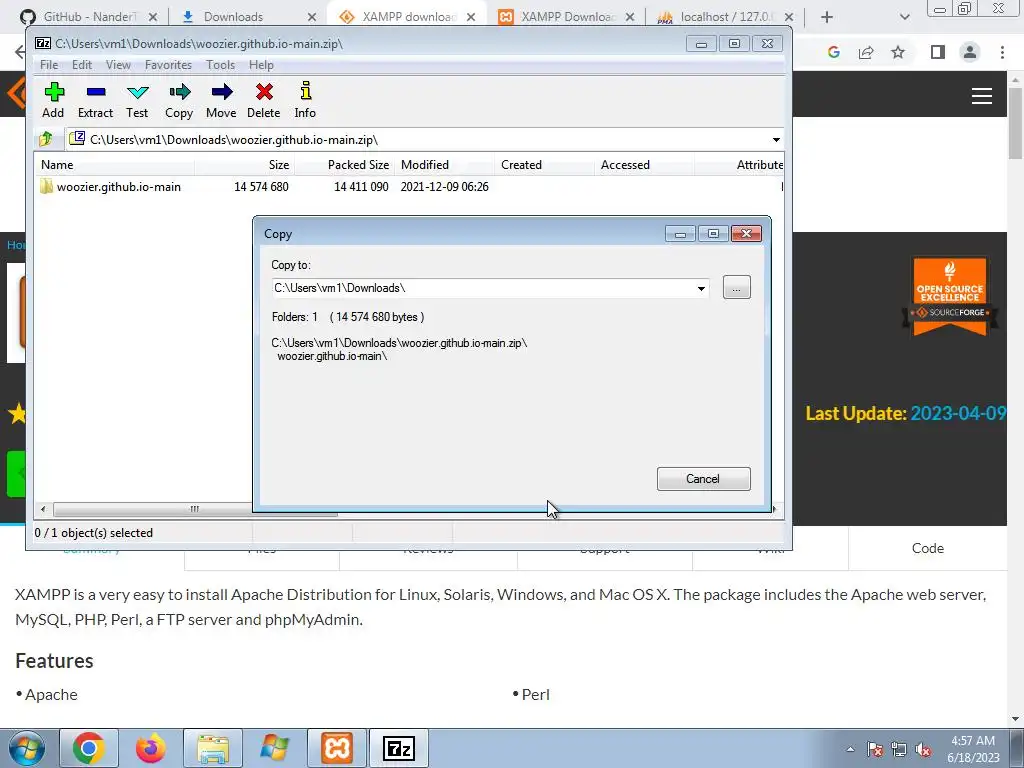
Task: Open the Code tab on SourceForge page
Action: click(x=927, y=548)
